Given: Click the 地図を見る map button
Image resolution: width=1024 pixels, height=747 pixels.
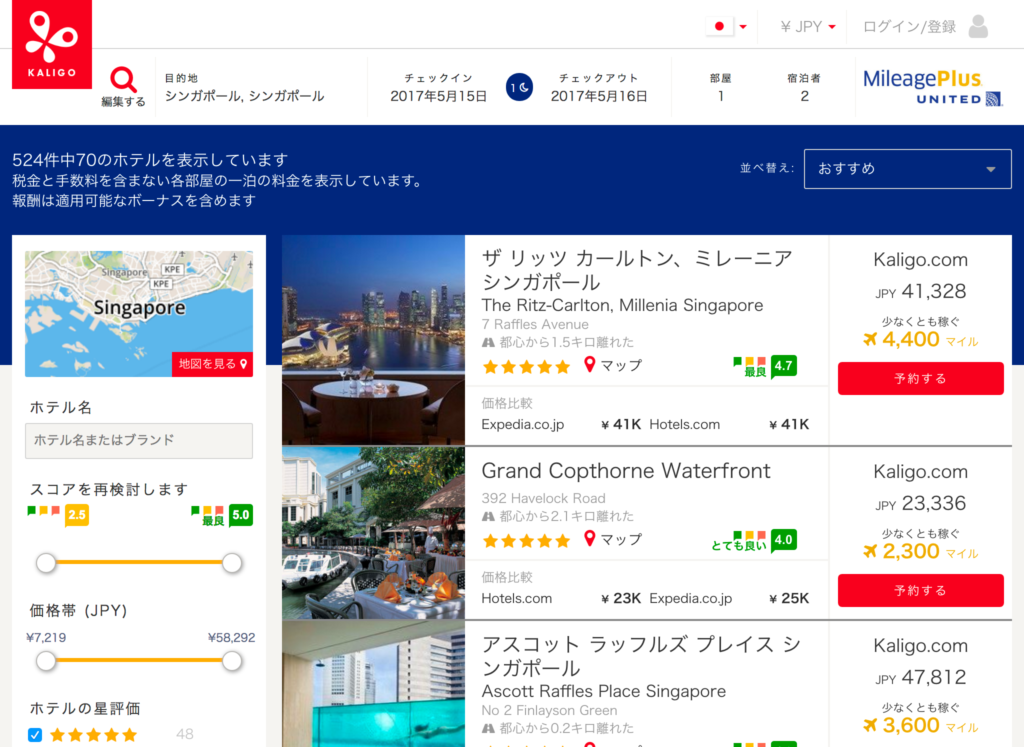Looking at the screenshot, I should click(212, 364).
